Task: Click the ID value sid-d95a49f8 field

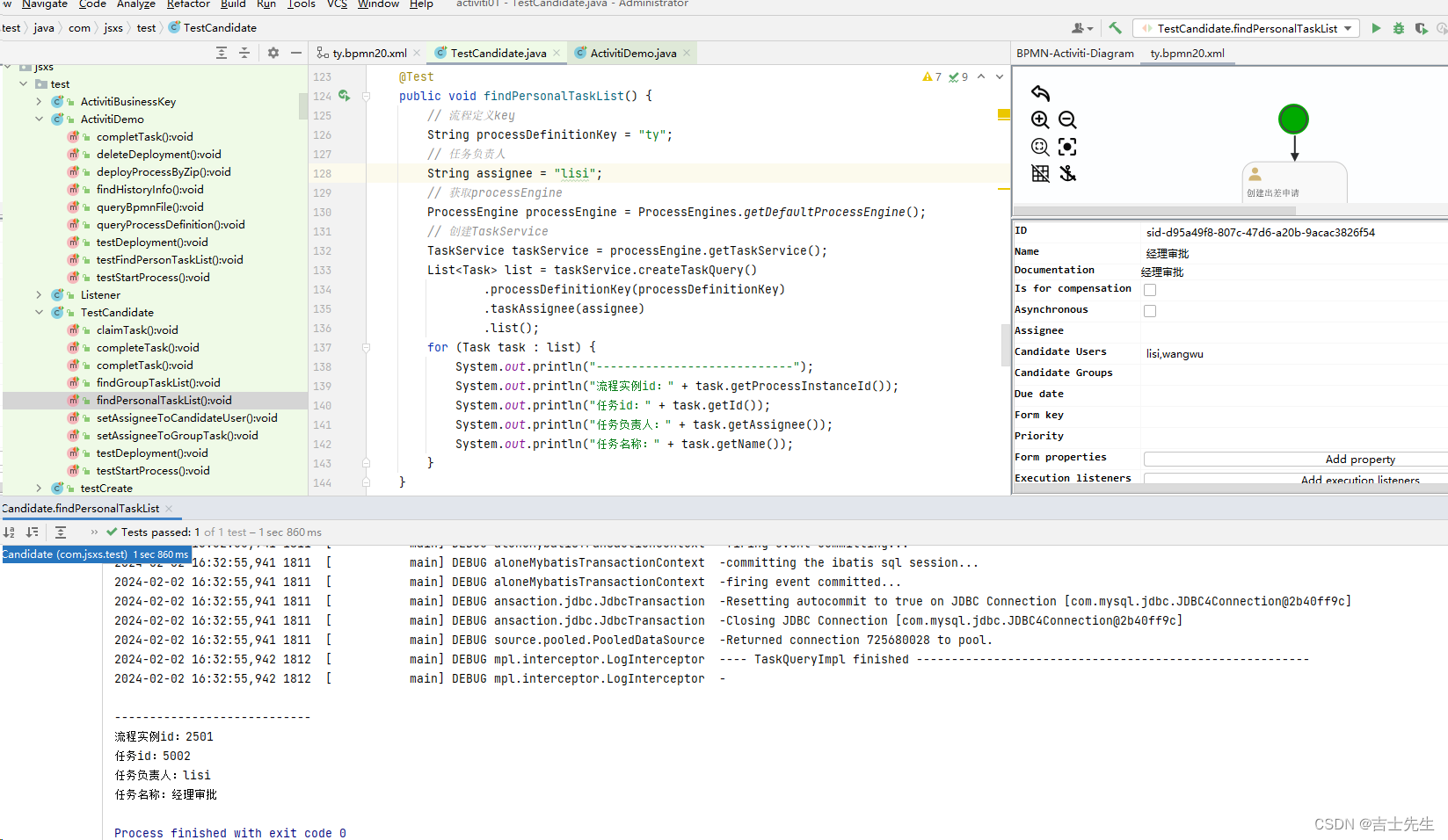Action: tap(1294, 232)
